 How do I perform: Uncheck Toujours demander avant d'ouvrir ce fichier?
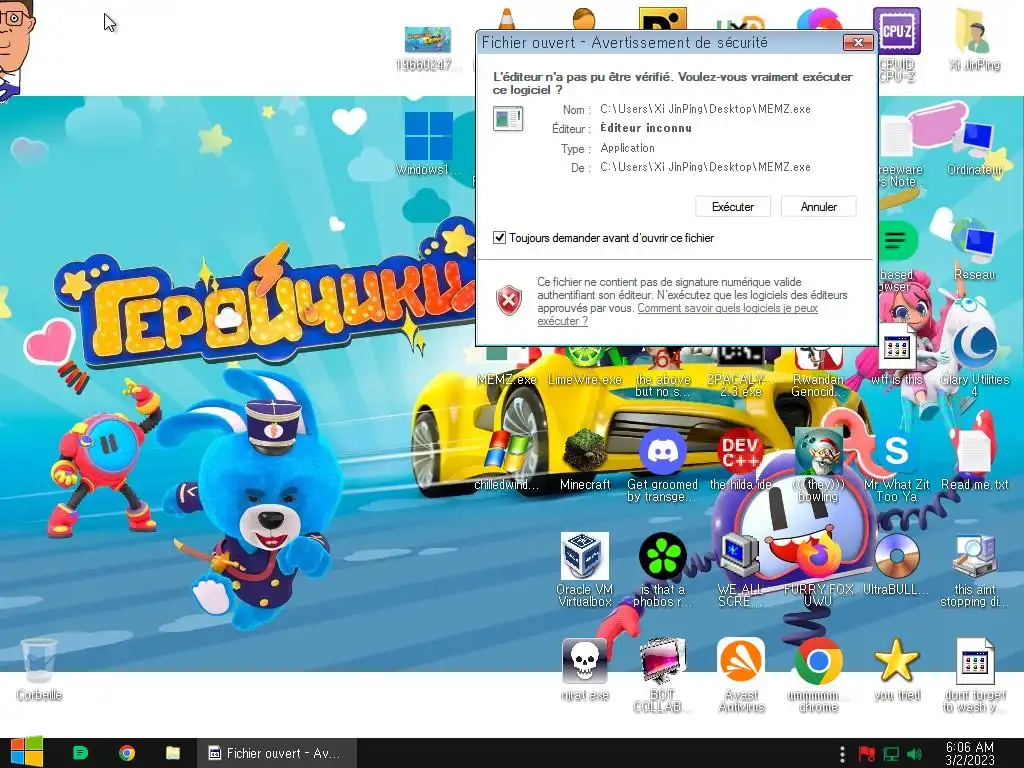click(500, 238)
